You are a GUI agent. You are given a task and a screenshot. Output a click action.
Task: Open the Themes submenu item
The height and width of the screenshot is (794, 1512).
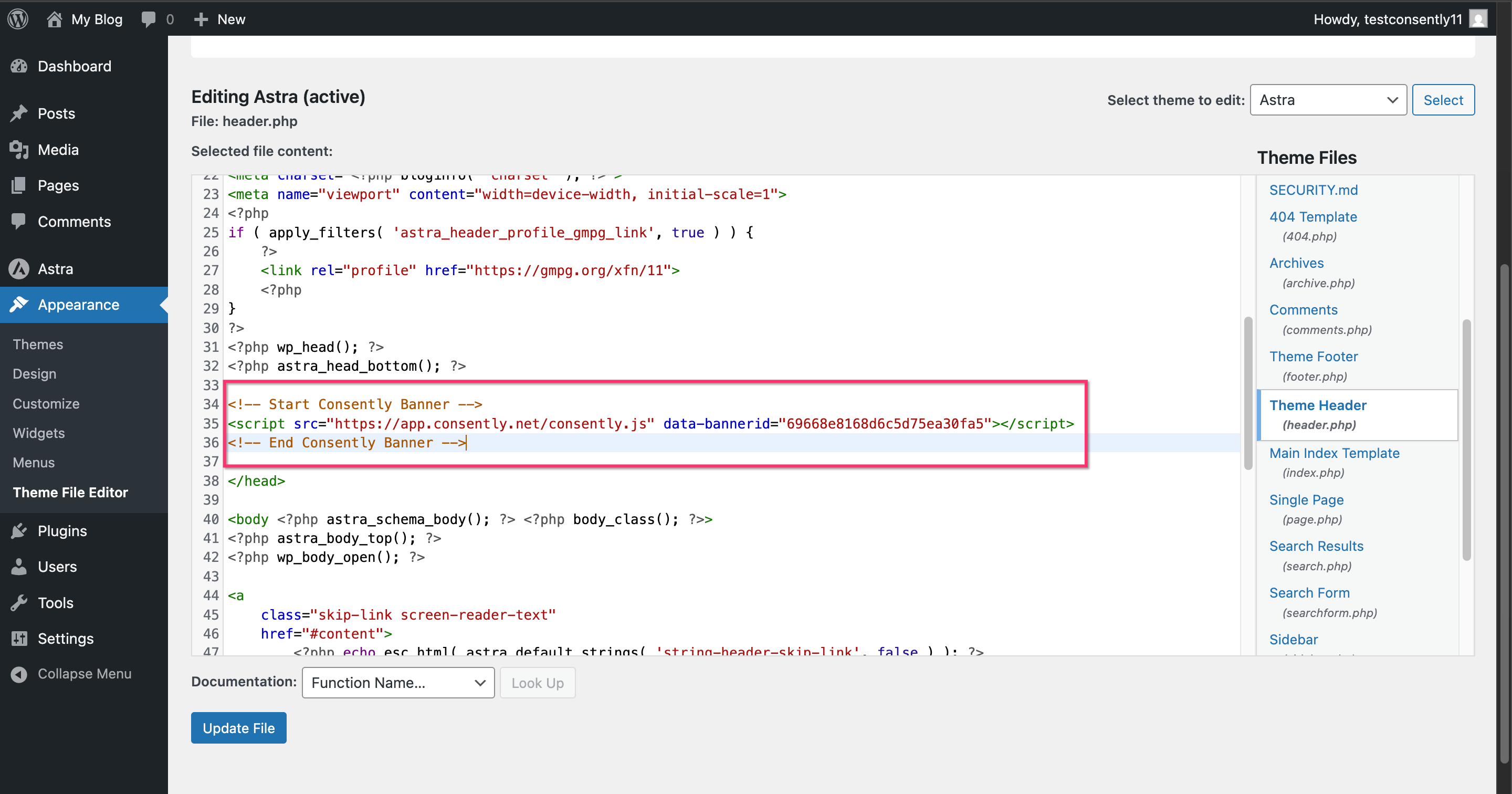pos(38,344)
